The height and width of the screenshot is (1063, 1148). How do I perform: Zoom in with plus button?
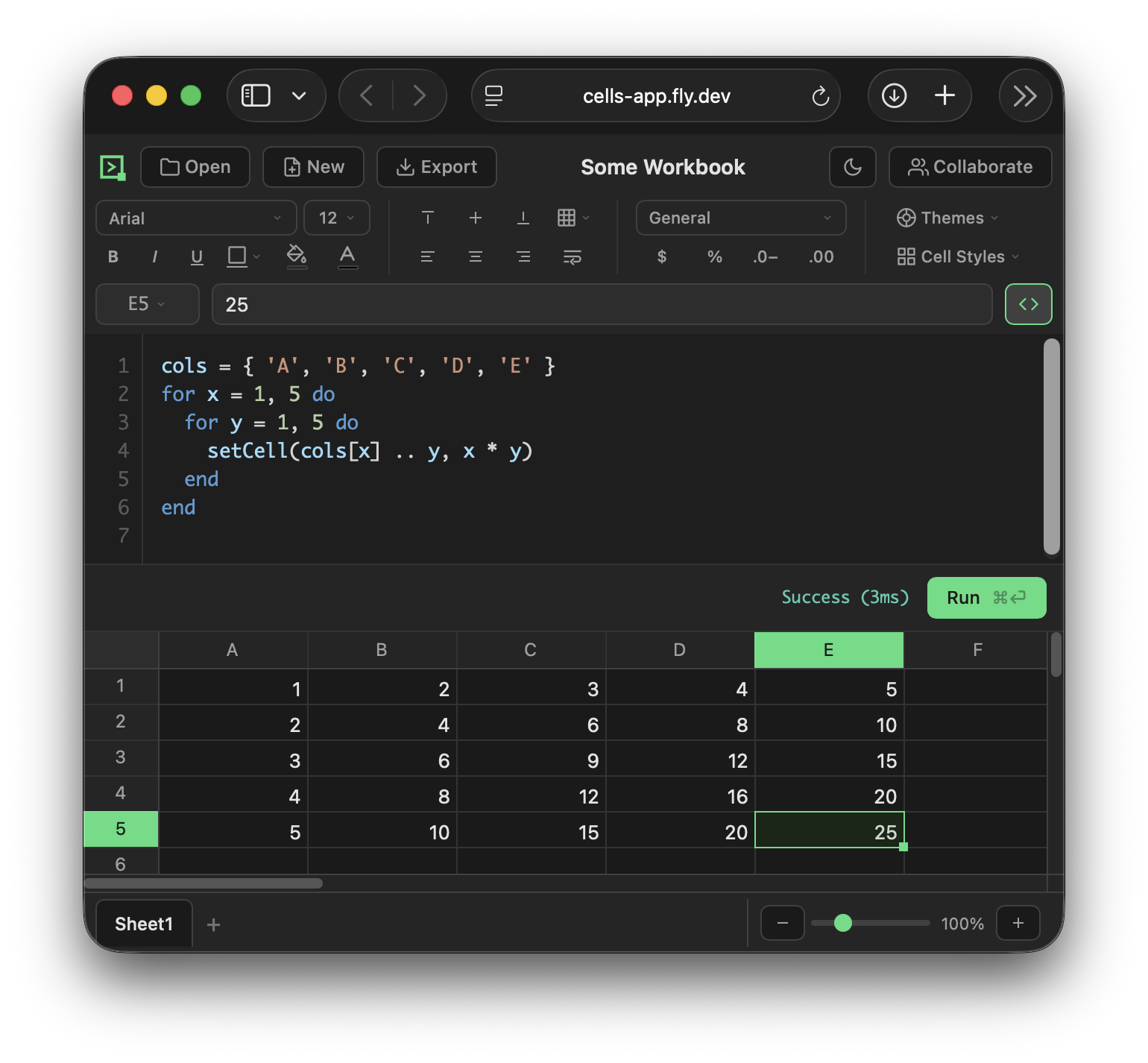pyautogui.click(x=1018, y=923)
